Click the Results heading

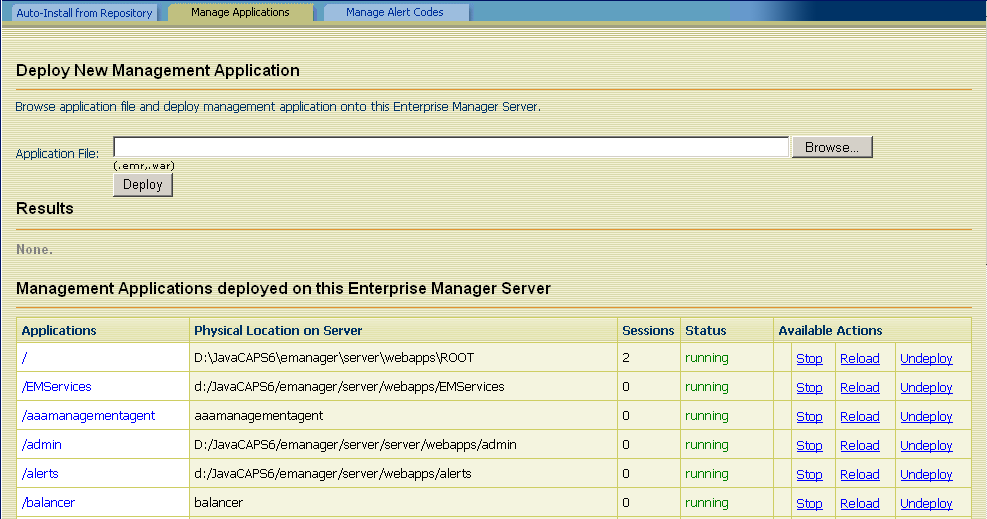(45, 208)
